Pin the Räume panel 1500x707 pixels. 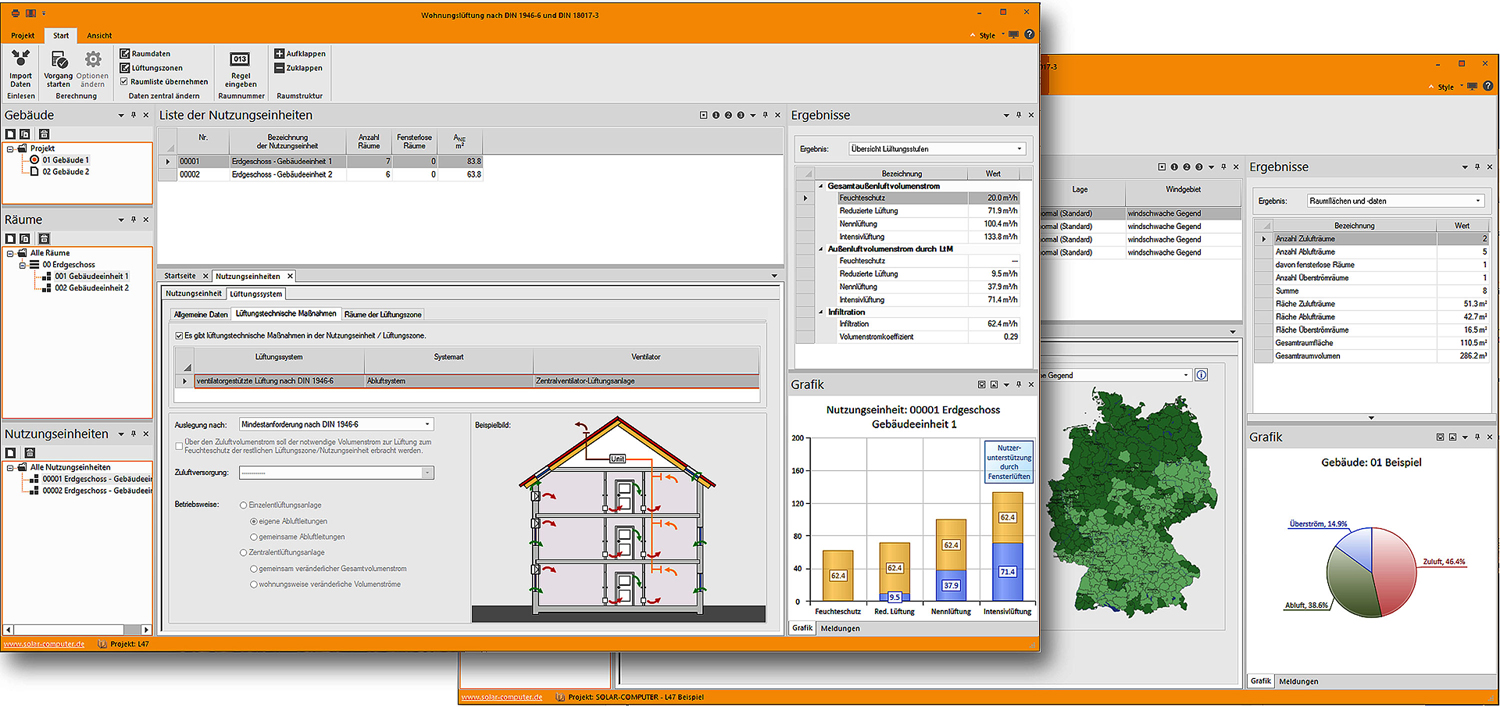click(x=134, y=219)
